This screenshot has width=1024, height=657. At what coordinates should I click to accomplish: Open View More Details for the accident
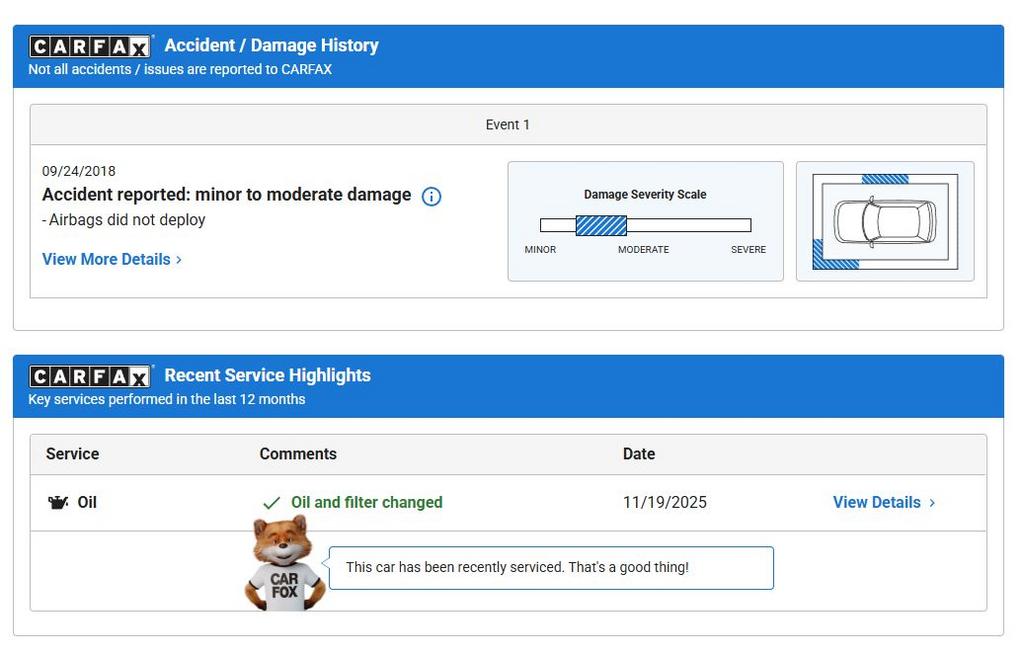[x=106, y=259]
